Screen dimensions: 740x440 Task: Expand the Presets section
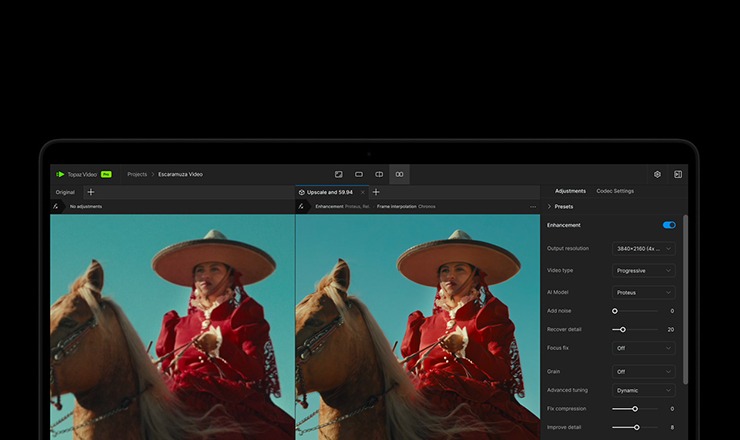click(x=560, y=206)
